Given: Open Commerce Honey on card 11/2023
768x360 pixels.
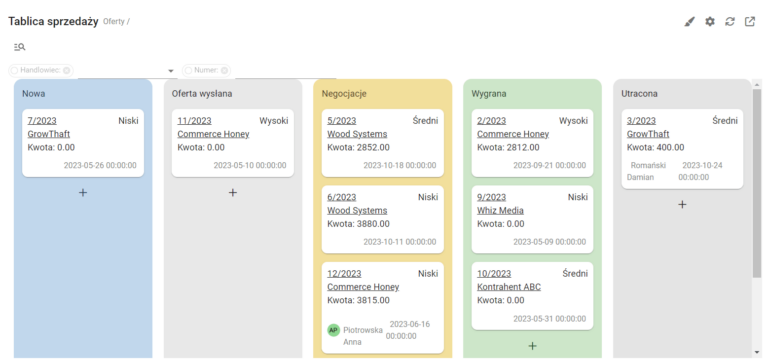Looking at the screenshot, I should (x=213, y=134).
